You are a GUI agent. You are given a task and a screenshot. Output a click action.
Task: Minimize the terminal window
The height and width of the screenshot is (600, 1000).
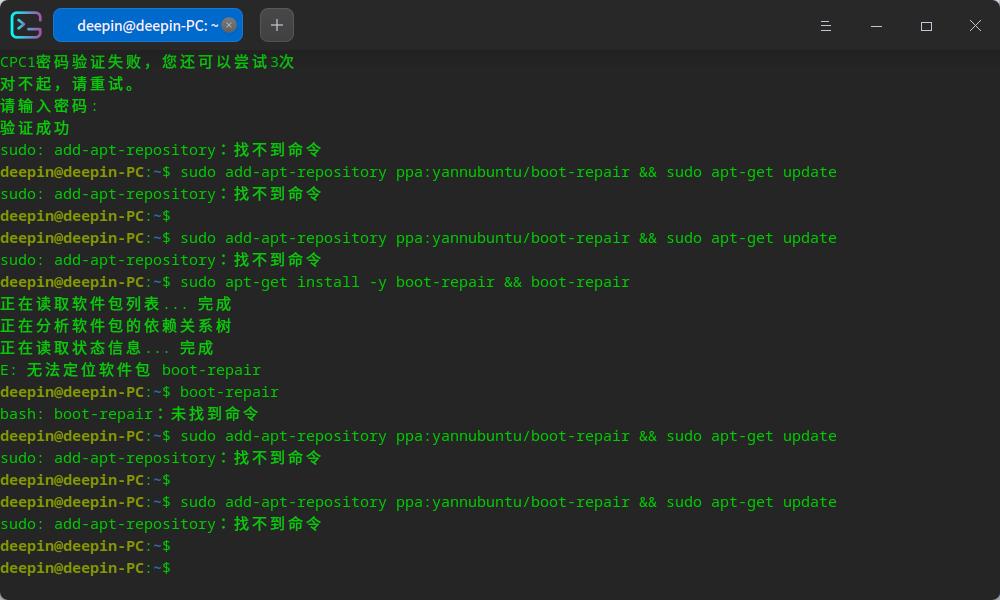point(876,26)
